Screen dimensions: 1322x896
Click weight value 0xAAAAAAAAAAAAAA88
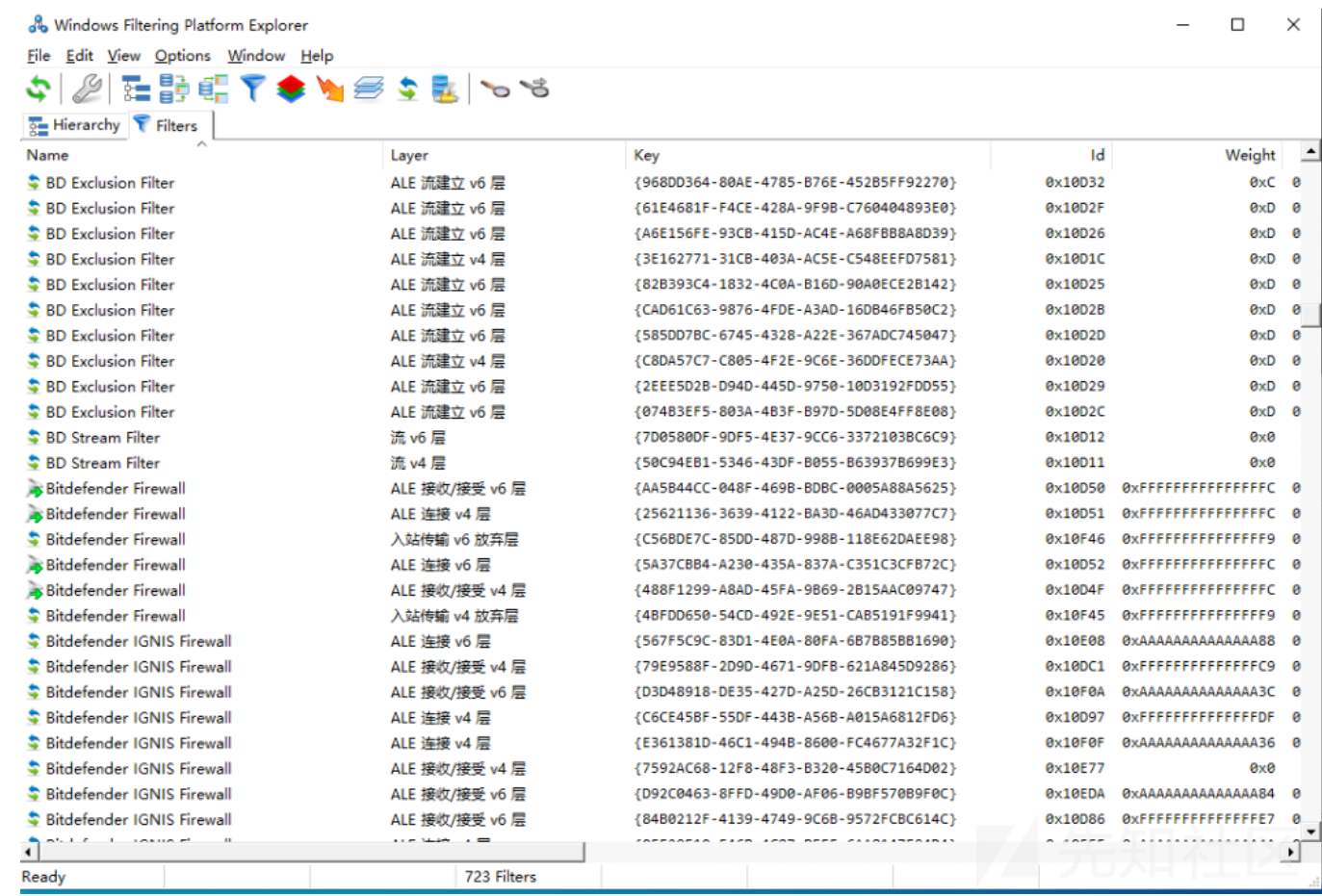click(1198, 641)
